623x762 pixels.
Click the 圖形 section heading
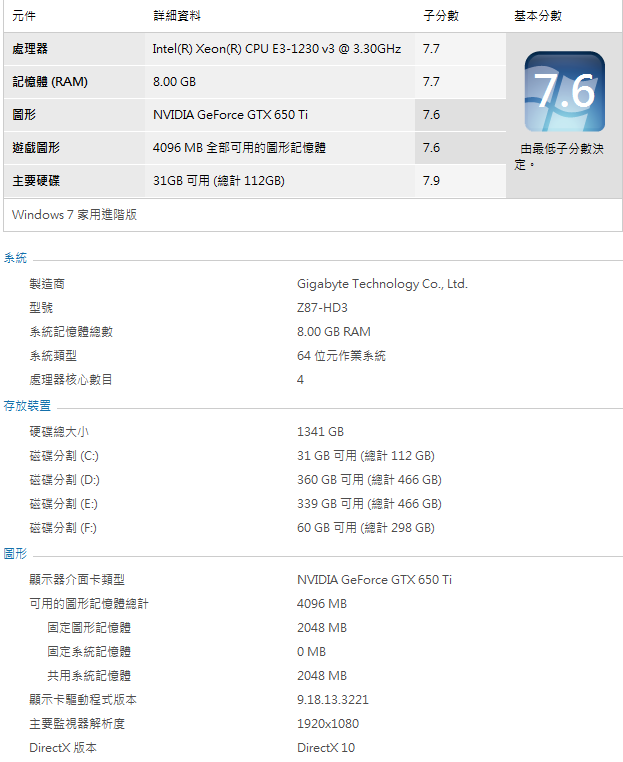coord(15,554)
